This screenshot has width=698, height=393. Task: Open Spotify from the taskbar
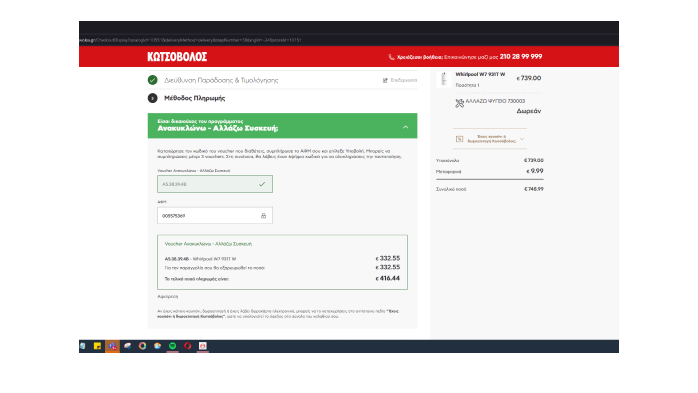tap(172, 346)
